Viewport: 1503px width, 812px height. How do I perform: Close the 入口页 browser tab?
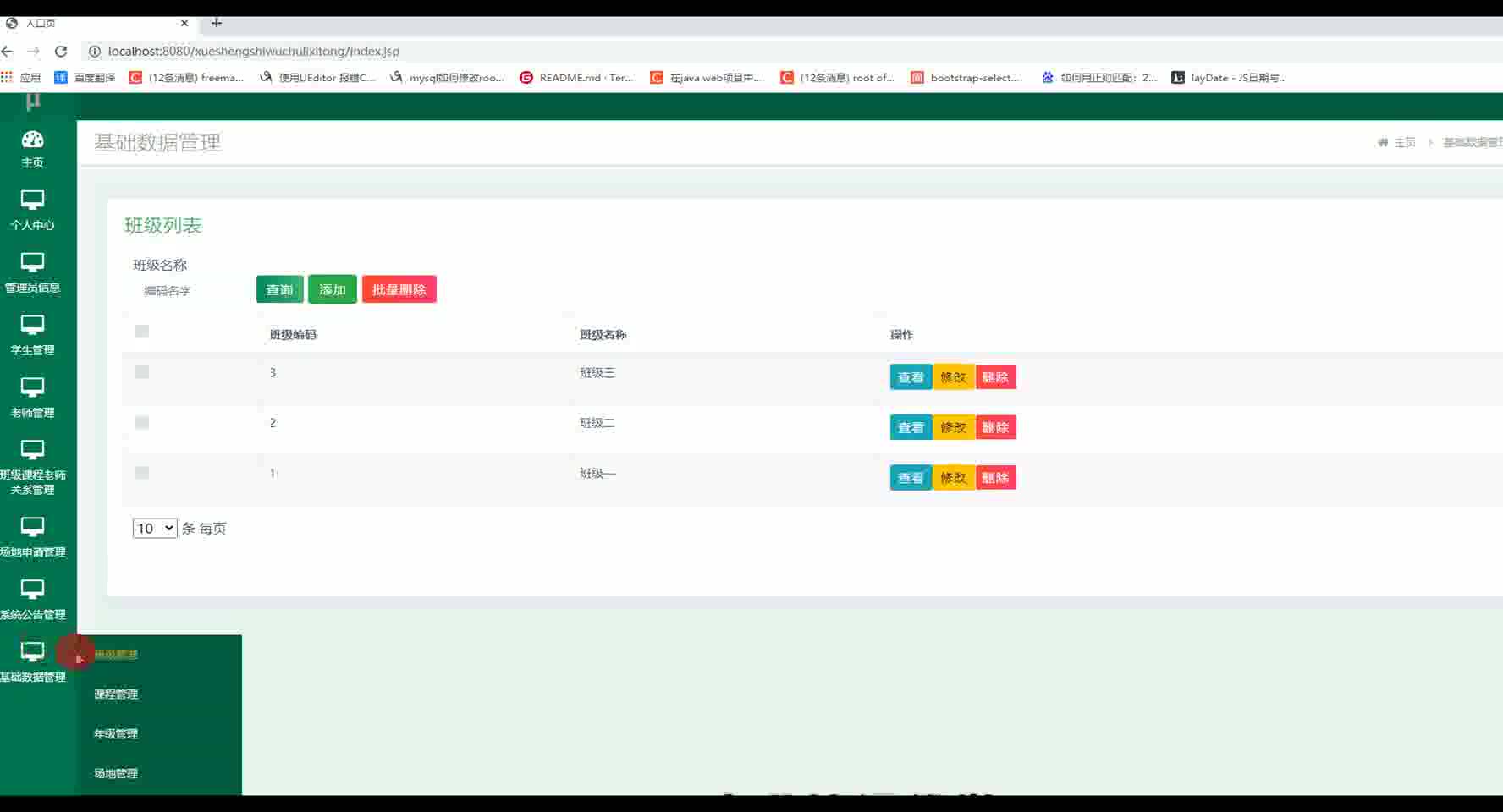(184, 23)
